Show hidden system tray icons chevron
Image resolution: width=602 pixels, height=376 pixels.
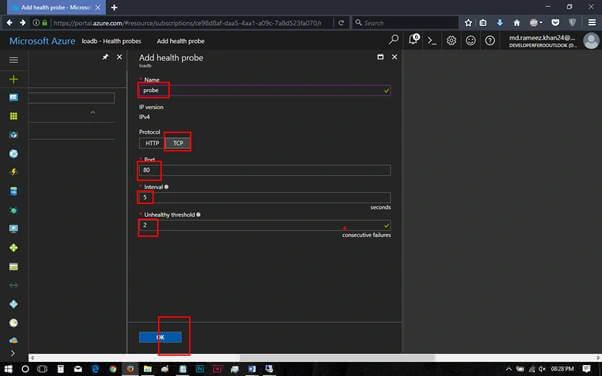click(x=509, y=369)
